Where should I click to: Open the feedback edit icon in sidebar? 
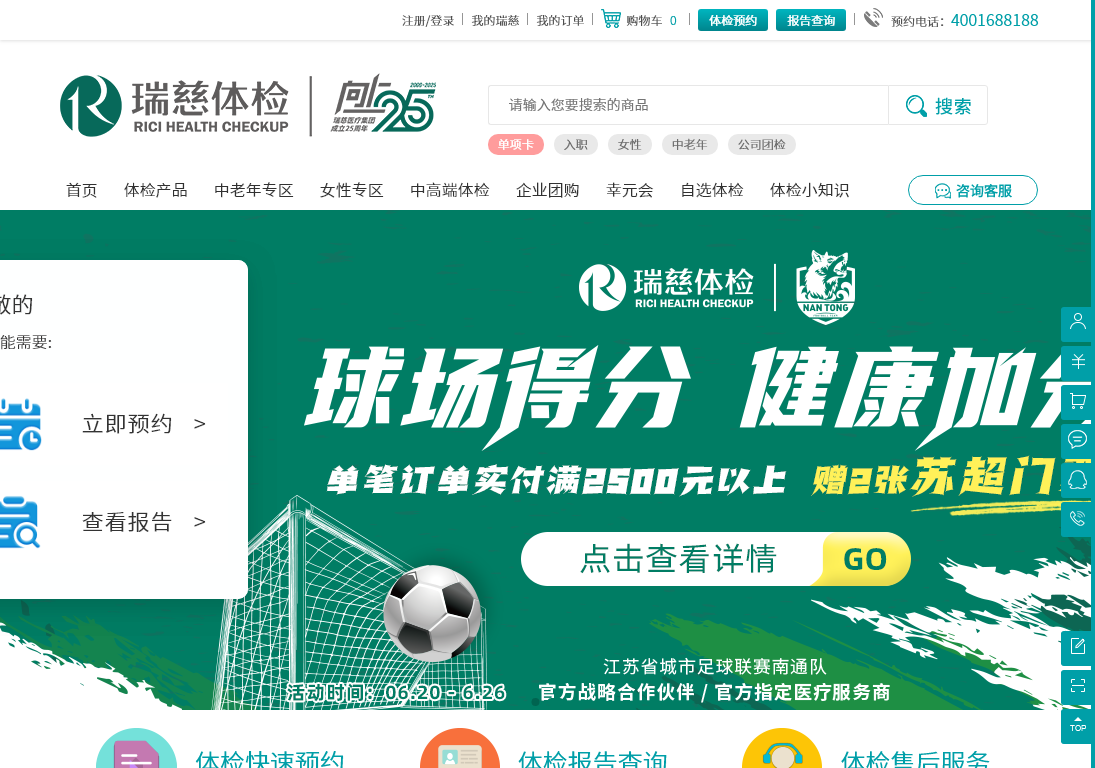coord(1077,648)
